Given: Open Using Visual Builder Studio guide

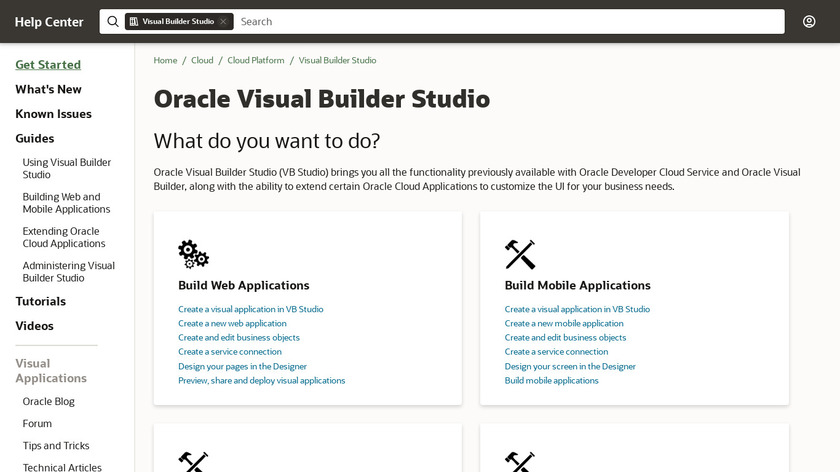Looking at the screenshot, I should (x=67, y=168).
